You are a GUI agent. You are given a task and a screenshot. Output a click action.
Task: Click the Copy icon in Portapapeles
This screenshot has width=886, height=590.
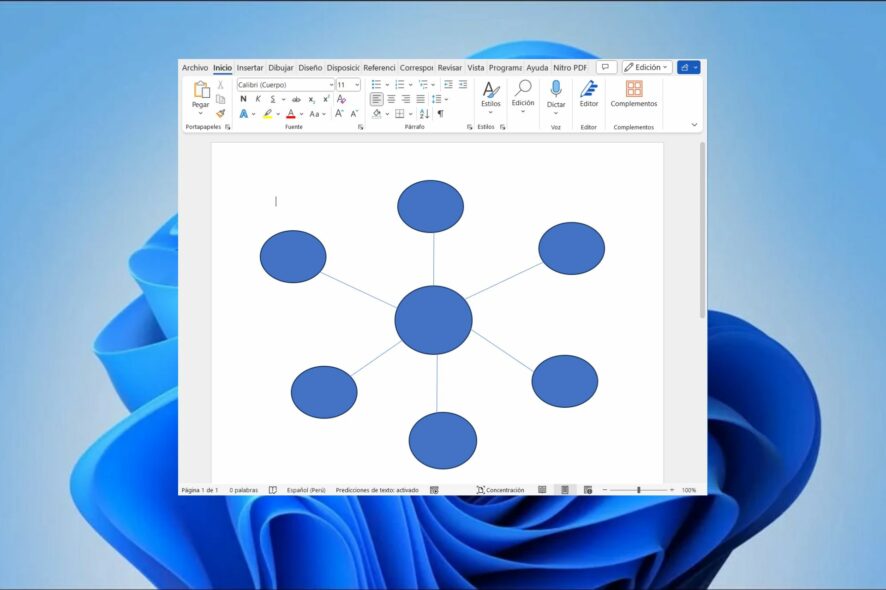[220, 99]
